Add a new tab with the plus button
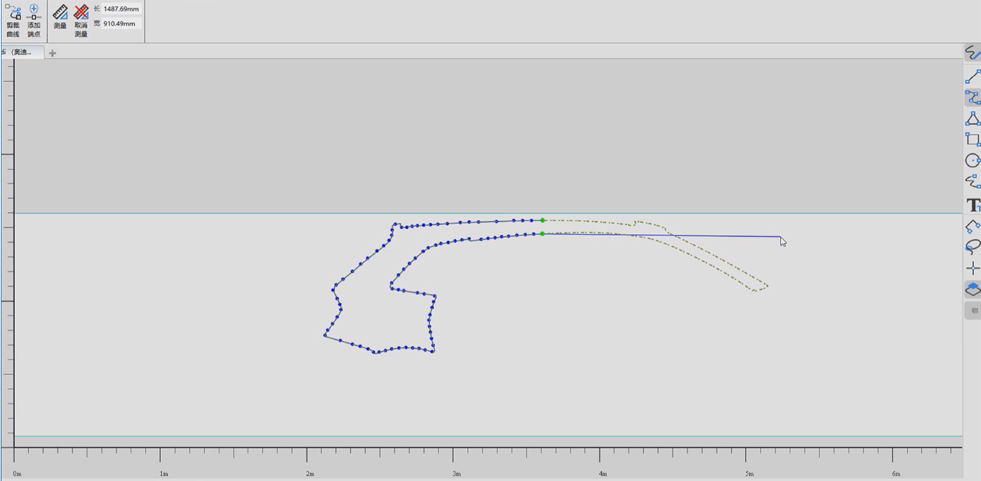981x481 pixels. [52, 53]
